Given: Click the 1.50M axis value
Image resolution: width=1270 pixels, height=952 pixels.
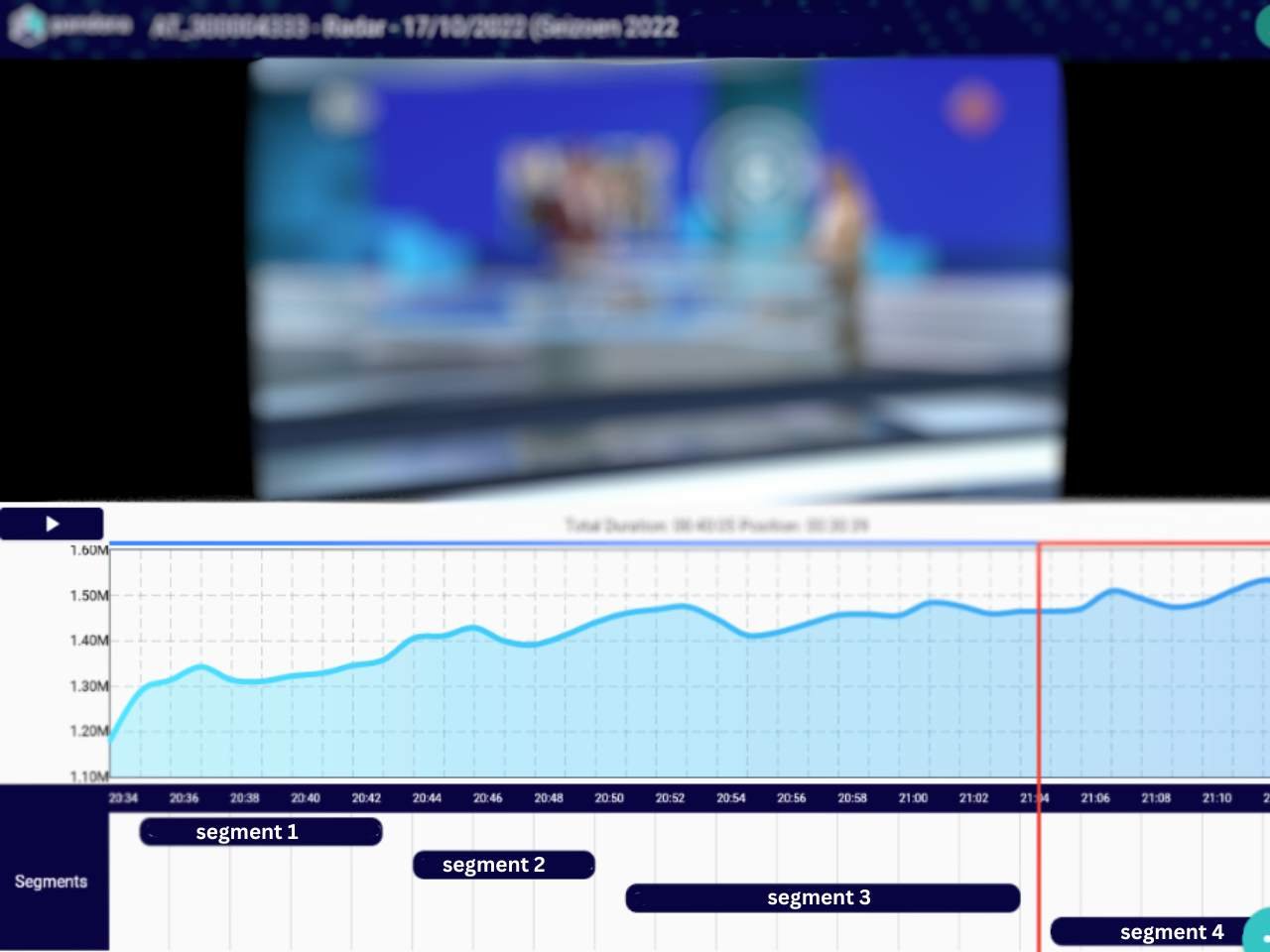Looking at the screenshot, I should pyautogui.click(x=89, y=596).
